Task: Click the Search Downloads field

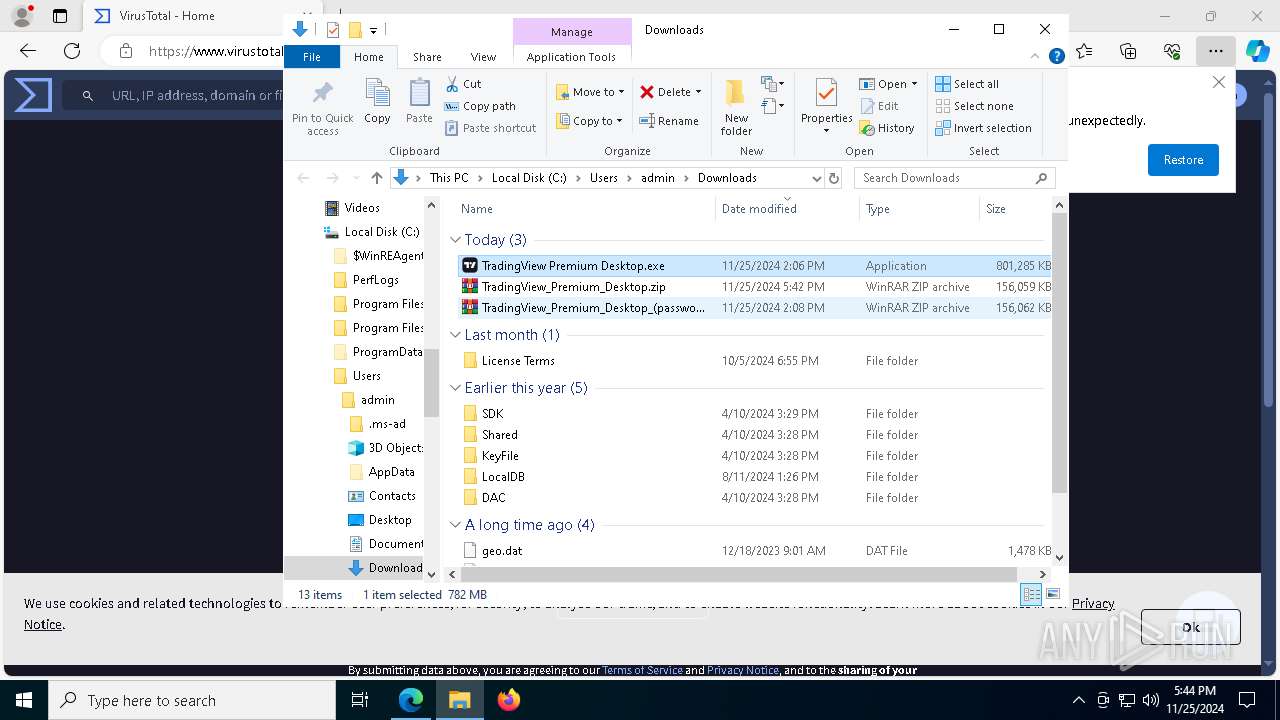Action: pyautogui.click(x=954, y=178)
